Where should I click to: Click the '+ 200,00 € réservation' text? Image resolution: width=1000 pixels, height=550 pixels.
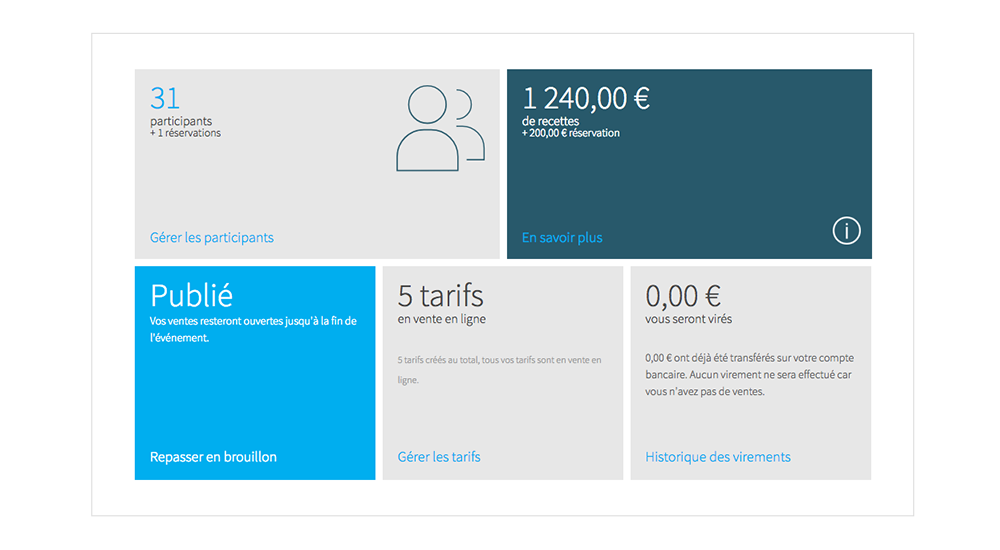click(571, 133)
